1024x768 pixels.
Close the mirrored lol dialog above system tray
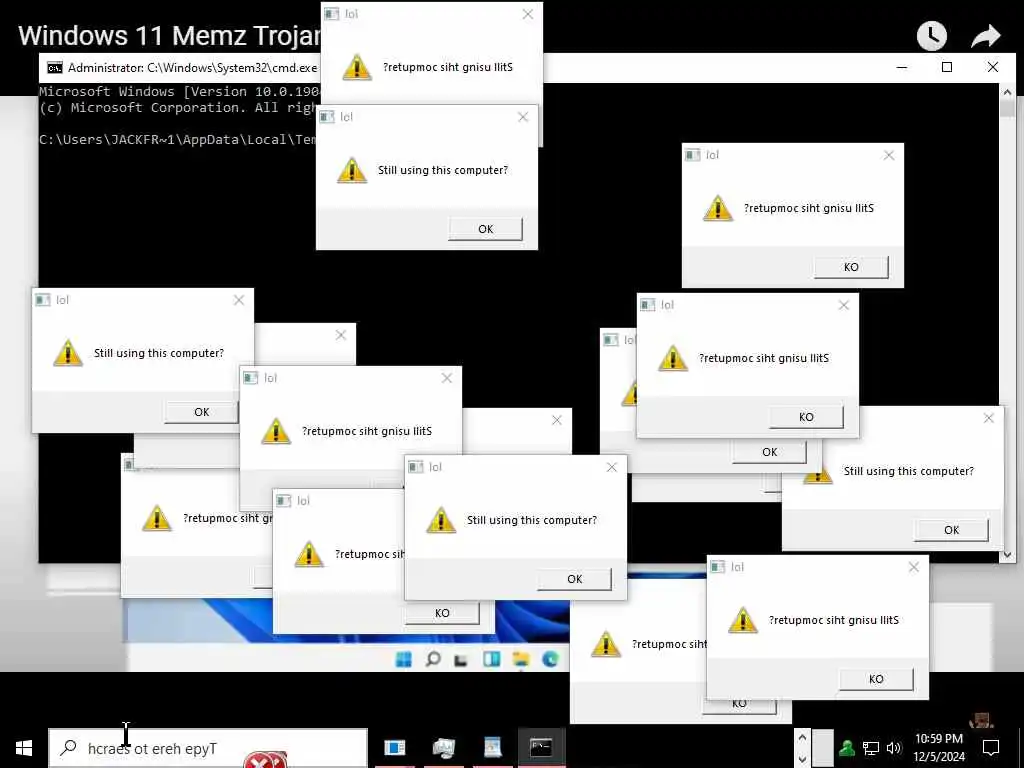914,568
